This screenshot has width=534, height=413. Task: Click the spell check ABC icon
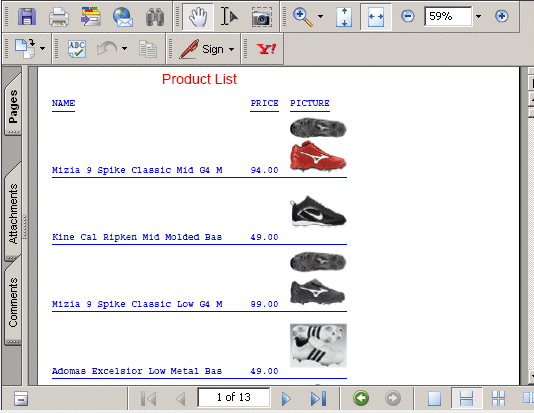77,49
